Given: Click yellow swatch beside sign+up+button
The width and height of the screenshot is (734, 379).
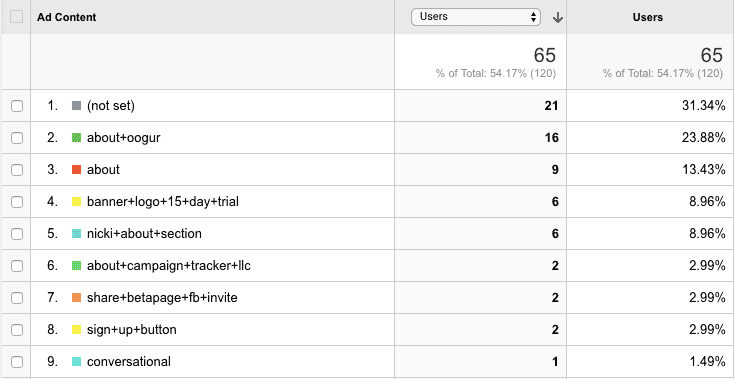Looking at the screenshot, I should 76,330.
